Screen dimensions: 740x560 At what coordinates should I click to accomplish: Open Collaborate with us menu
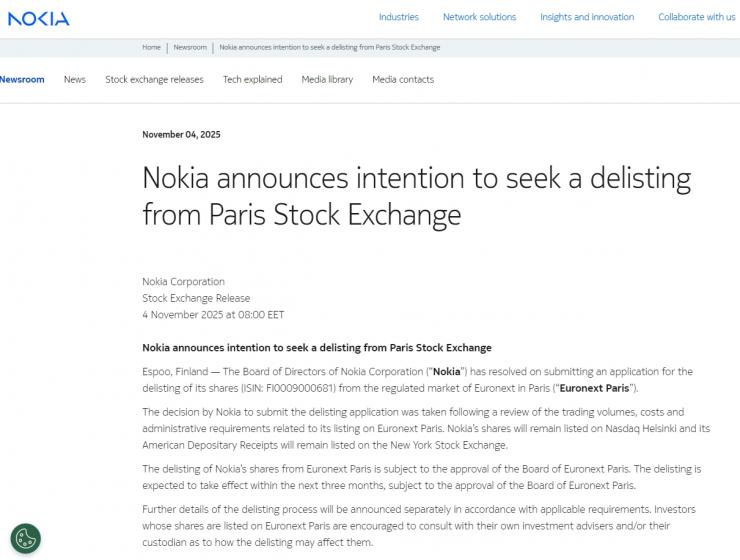[x=696, y=17]
